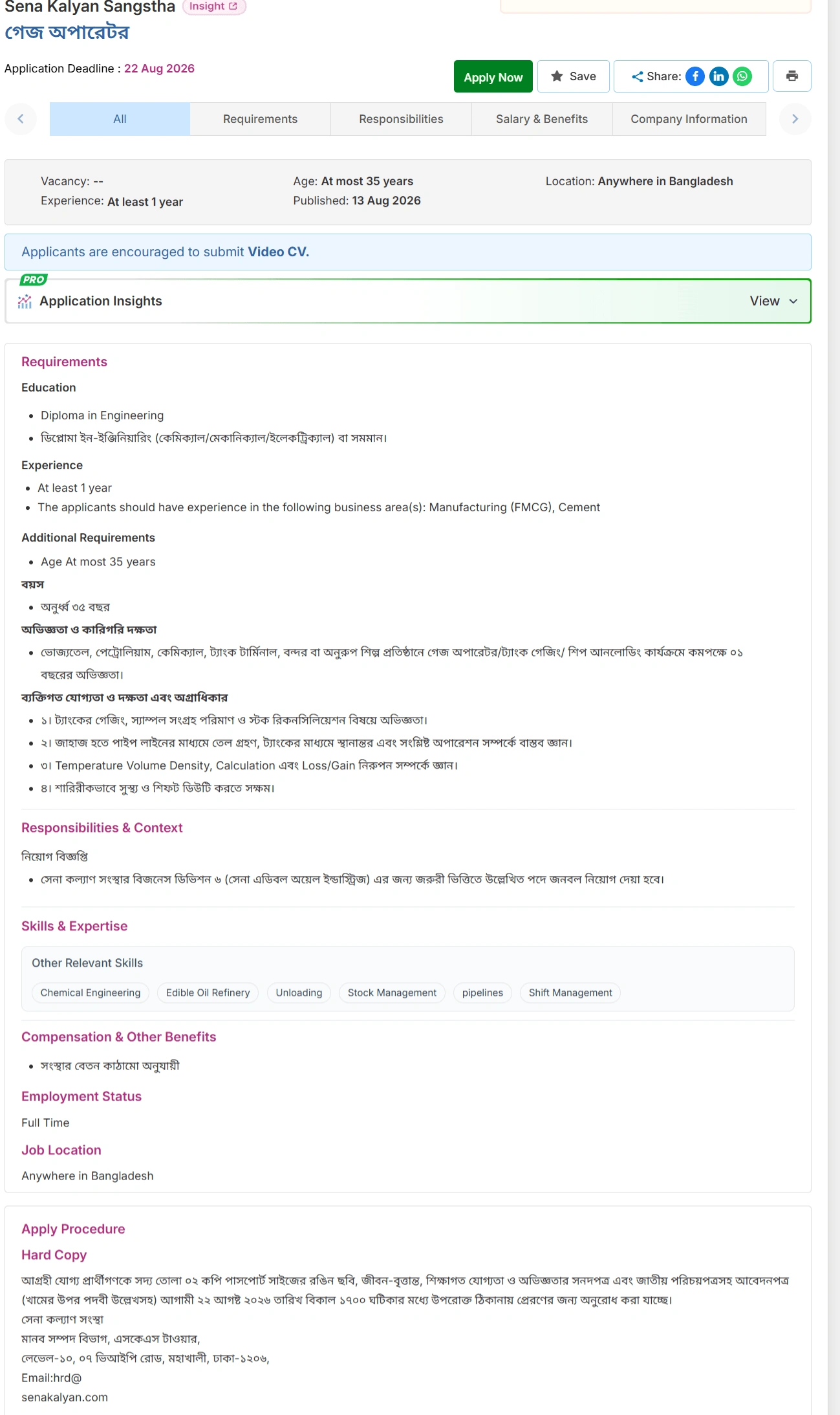The height and width of the screenshot is (1415, 840).
Task: Go to previous tabs with the left chevron
Action: [21, 119]
